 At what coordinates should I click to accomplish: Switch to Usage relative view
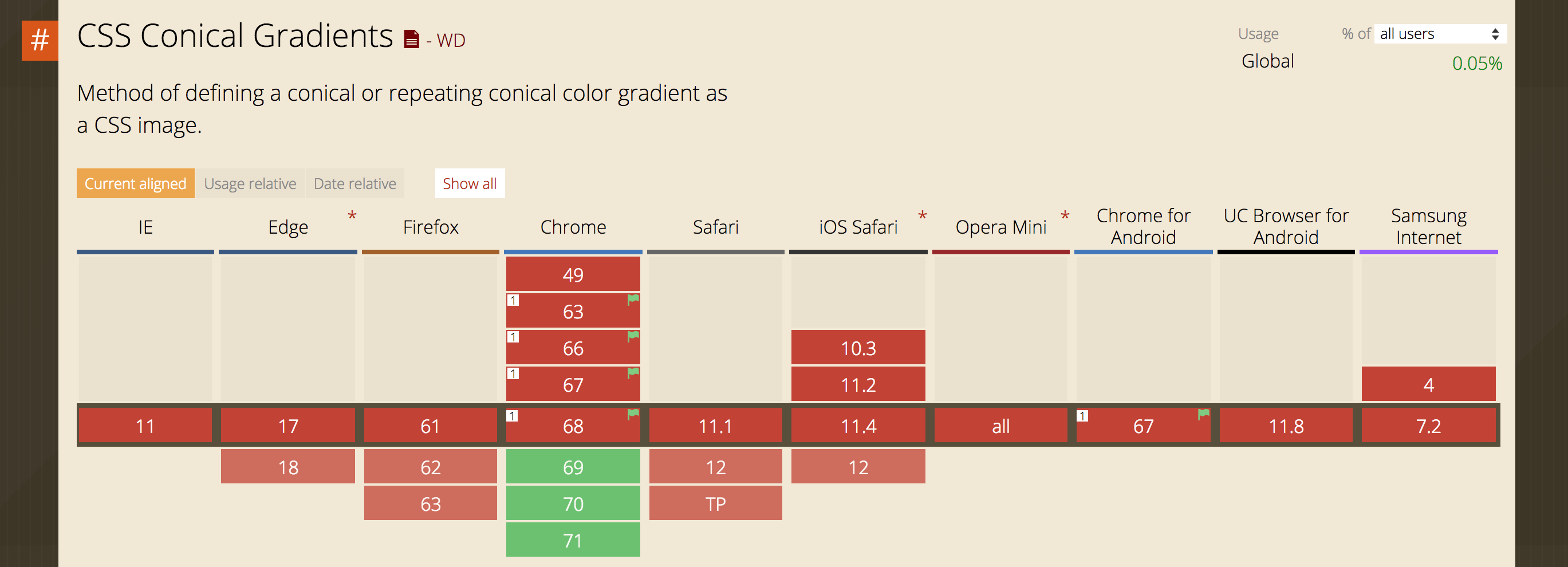(250, 183)
